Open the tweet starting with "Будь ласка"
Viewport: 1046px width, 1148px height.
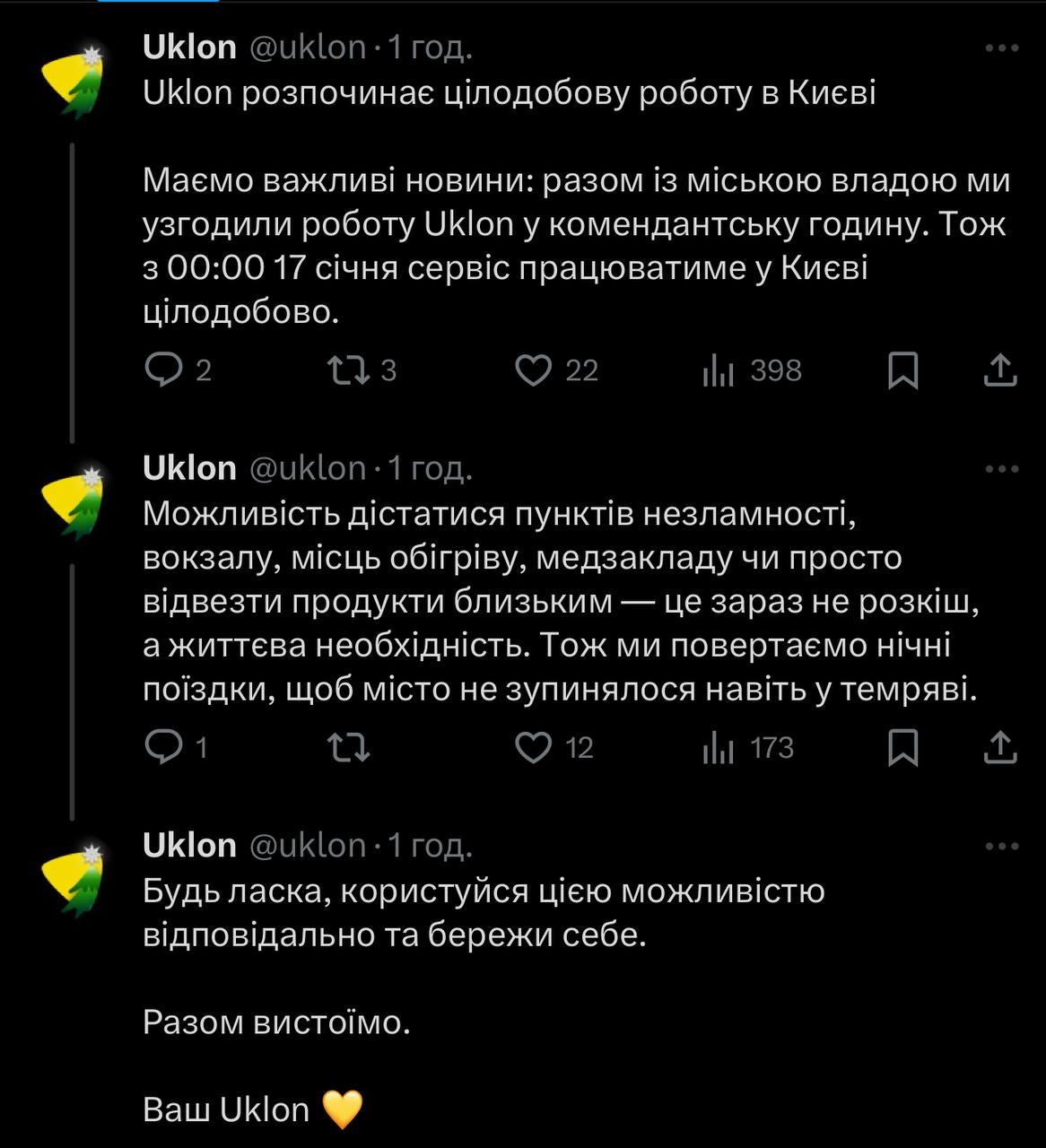point(484,913)
